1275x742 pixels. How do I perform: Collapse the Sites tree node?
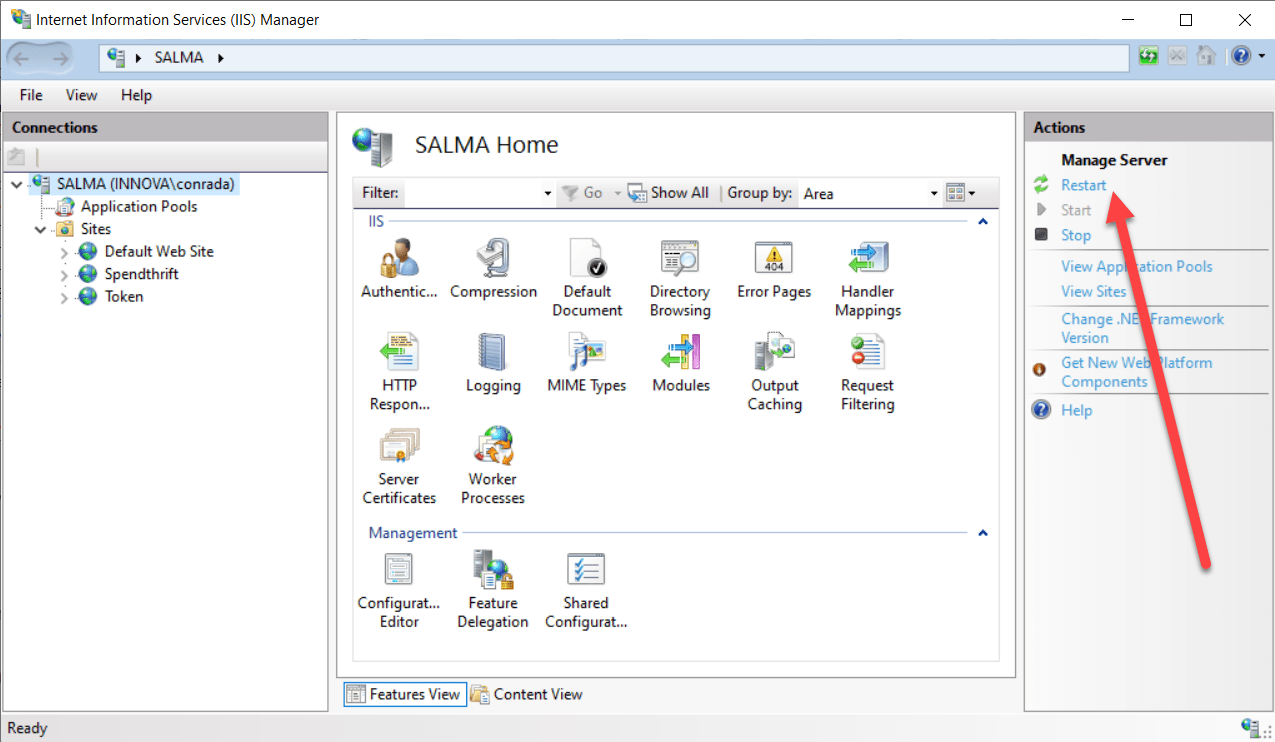tap(41, 230)
